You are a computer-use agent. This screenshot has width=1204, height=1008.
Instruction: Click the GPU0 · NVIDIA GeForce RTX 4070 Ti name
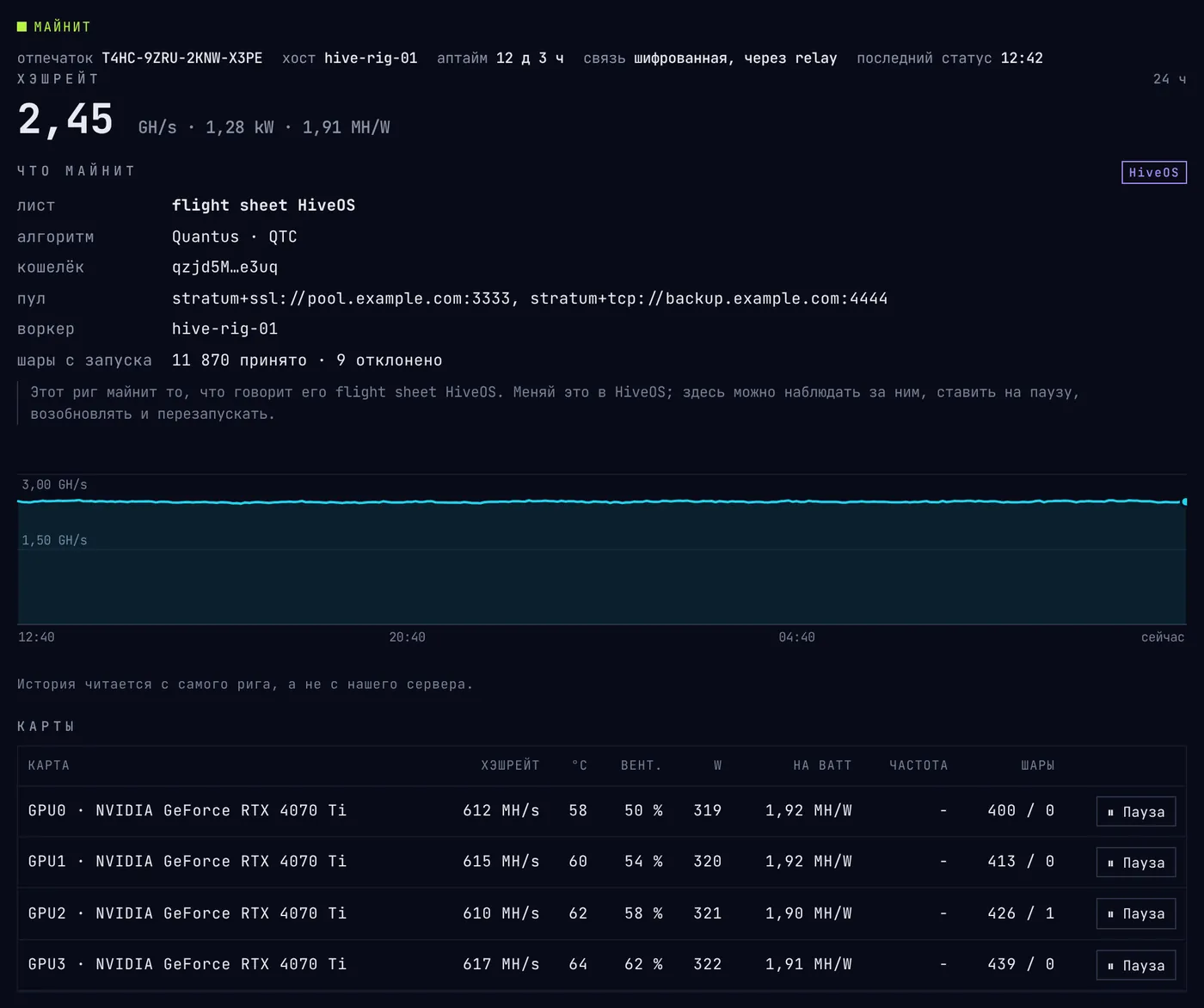(187, 811)
